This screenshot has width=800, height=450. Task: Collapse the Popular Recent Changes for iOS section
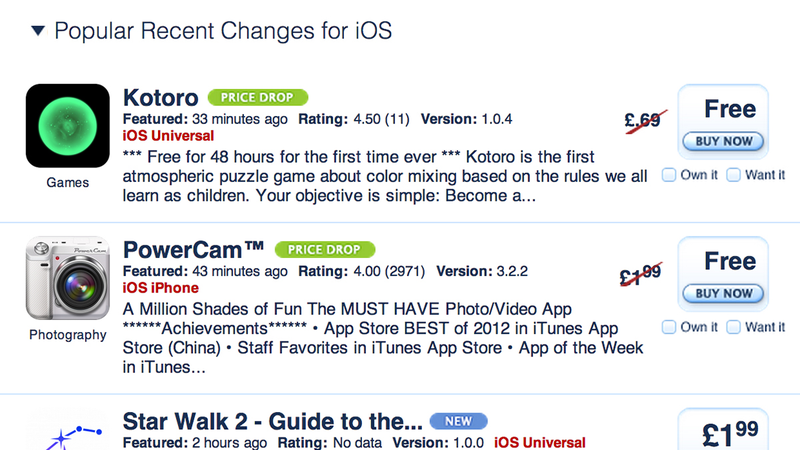(38, 31)
